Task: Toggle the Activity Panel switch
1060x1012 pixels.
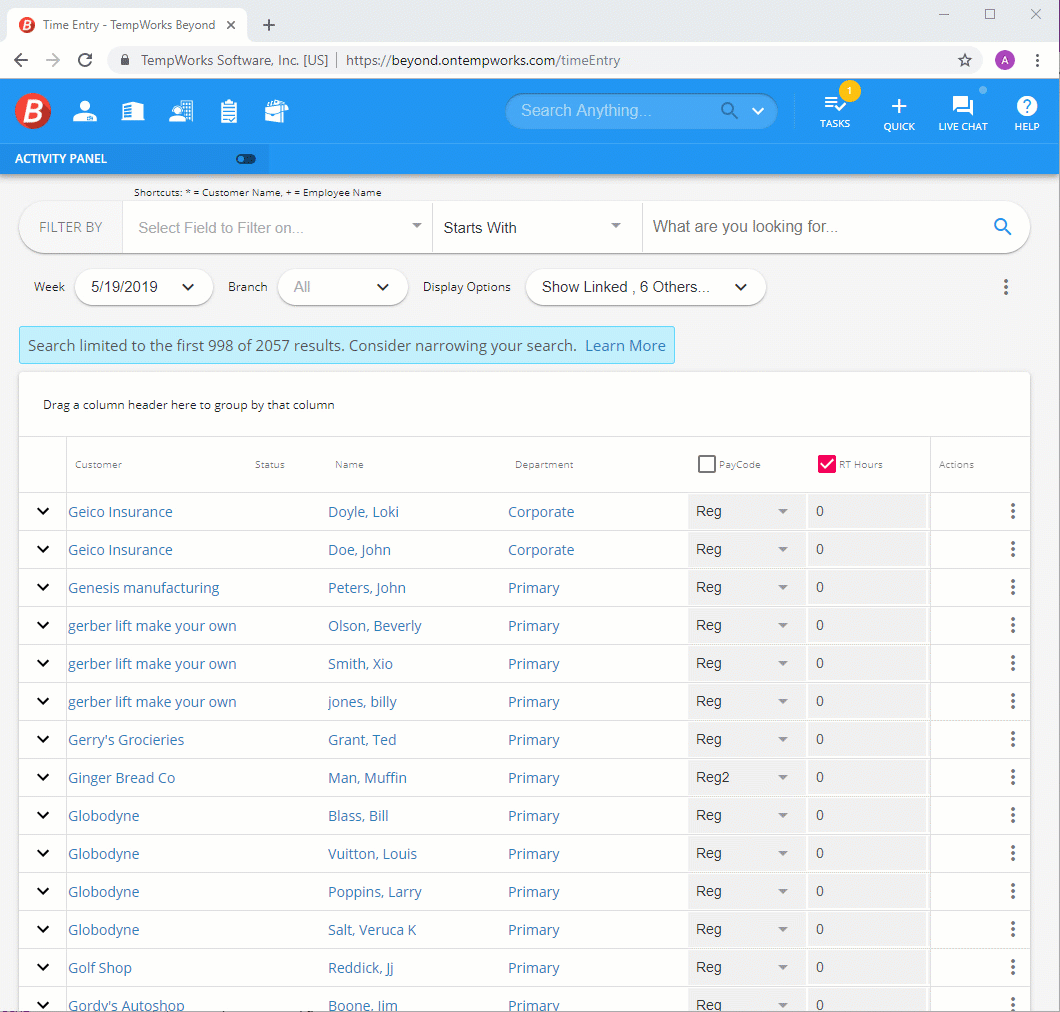Action: 245,159
